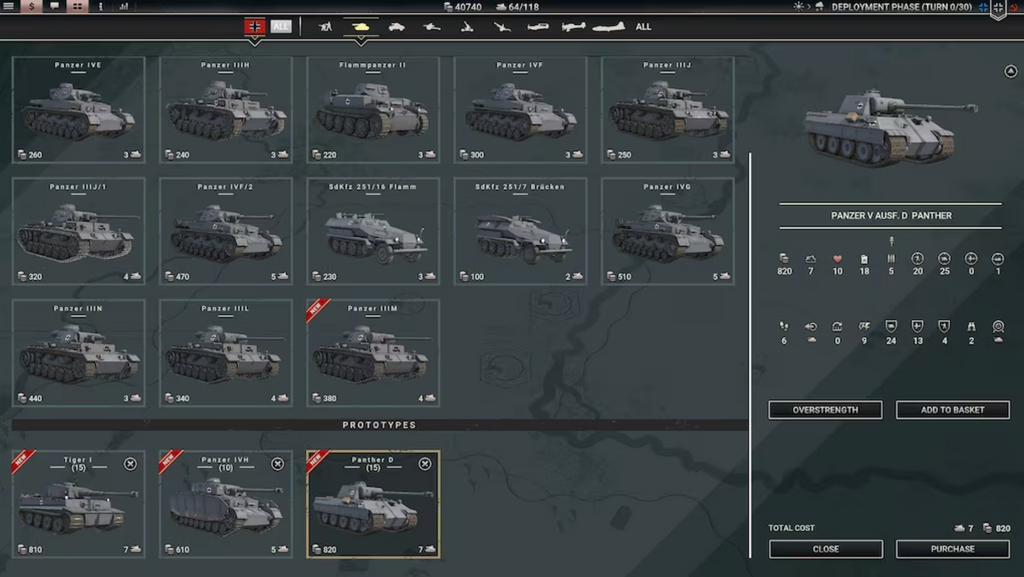This screenshot has height=577, width=1024.
Task: Click the prestige cost stat icon (820)
Action: [784, 258]
